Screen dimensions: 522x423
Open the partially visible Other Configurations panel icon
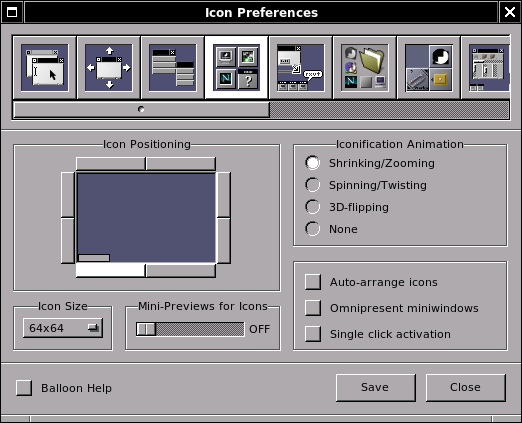[x=486, y=68]
